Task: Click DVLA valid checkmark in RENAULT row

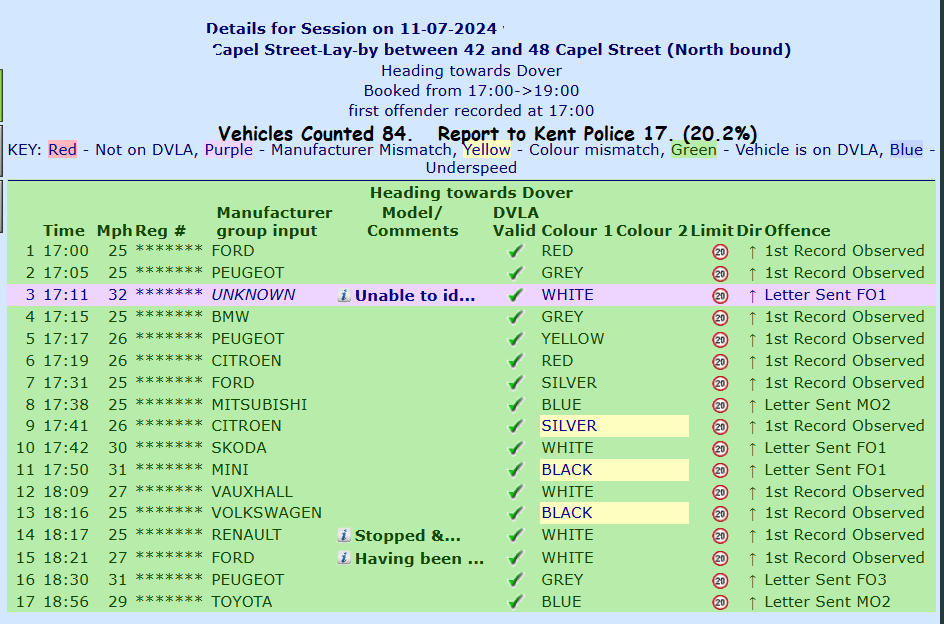Action: coord(515,535)
